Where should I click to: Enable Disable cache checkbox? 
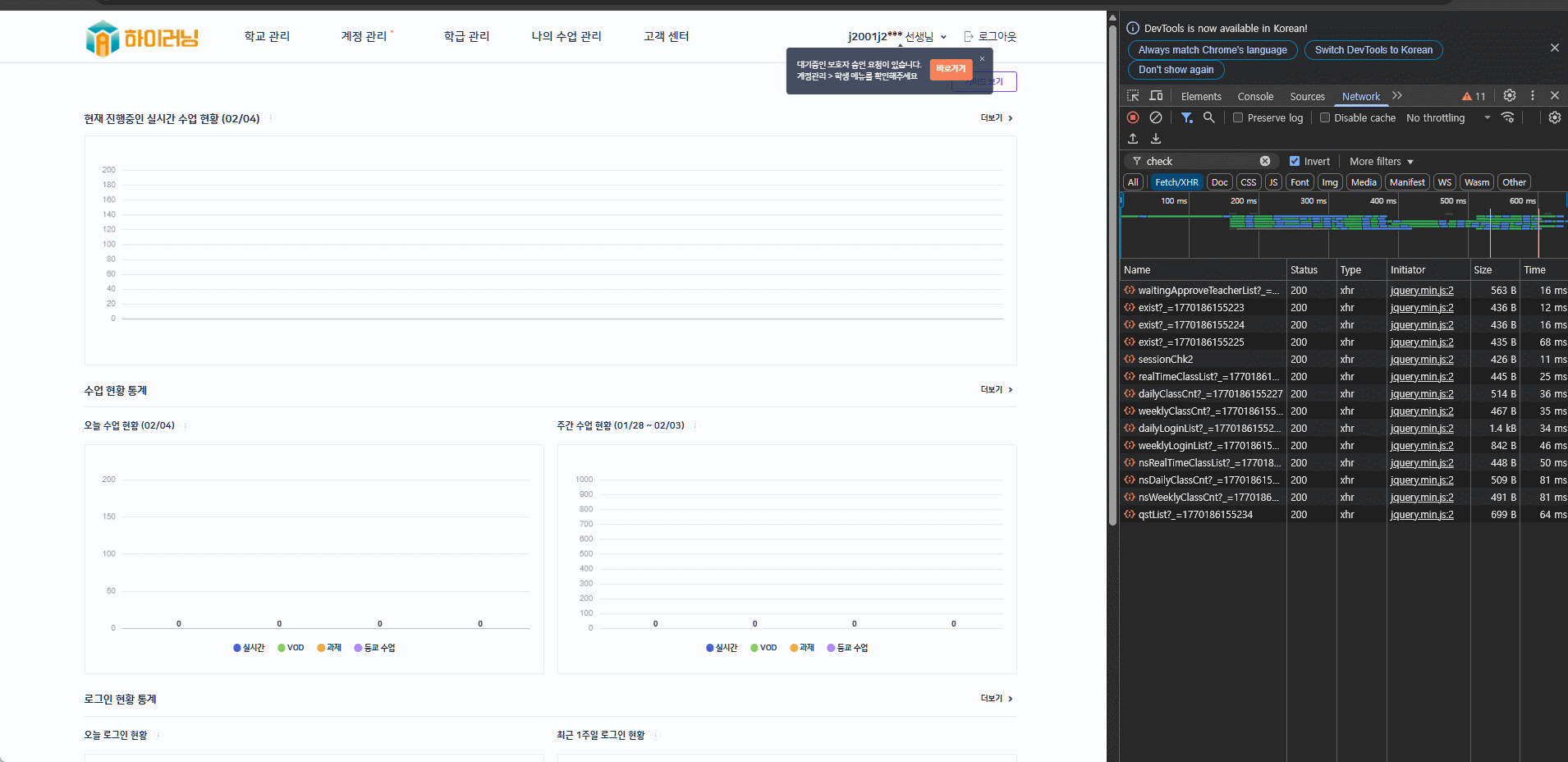tap(1325, 117)
